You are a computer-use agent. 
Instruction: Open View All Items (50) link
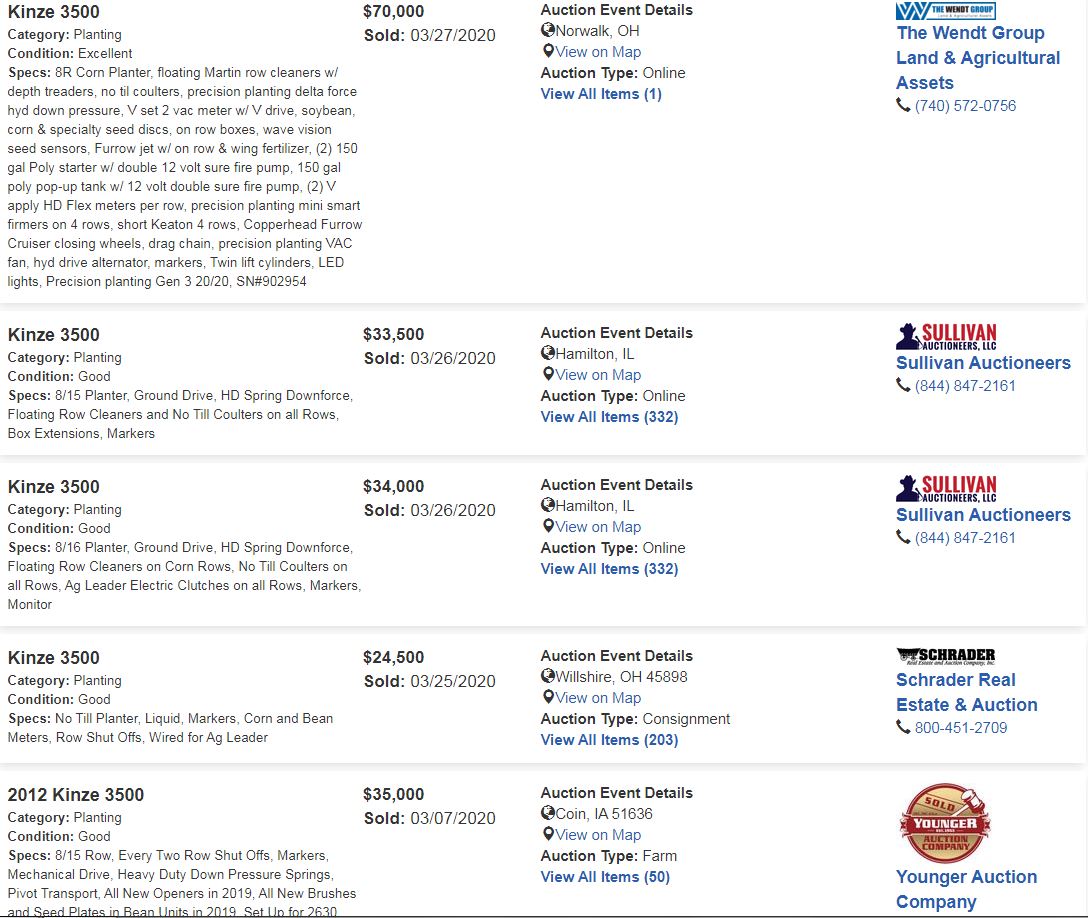pos(605,876)
